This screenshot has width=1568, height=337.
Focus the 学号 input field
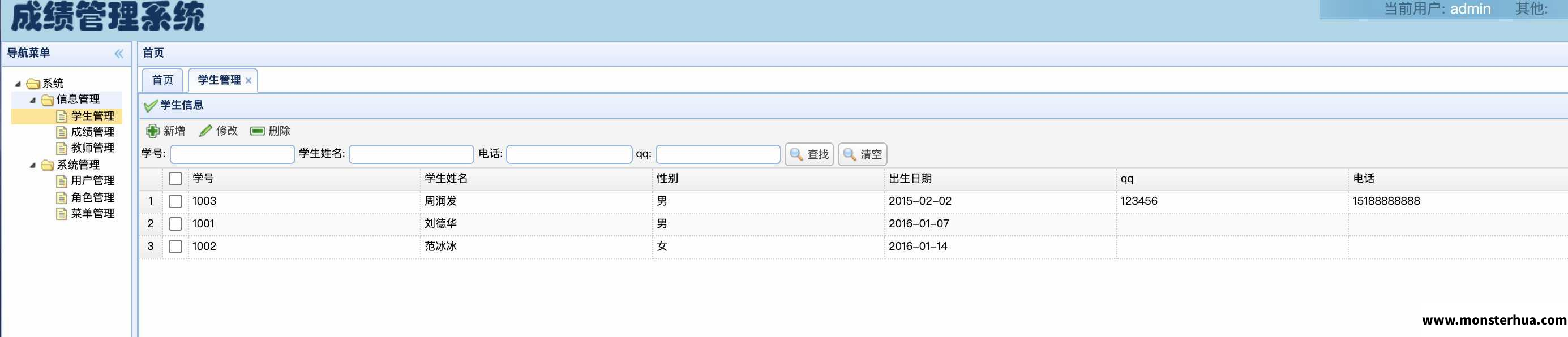233,154
